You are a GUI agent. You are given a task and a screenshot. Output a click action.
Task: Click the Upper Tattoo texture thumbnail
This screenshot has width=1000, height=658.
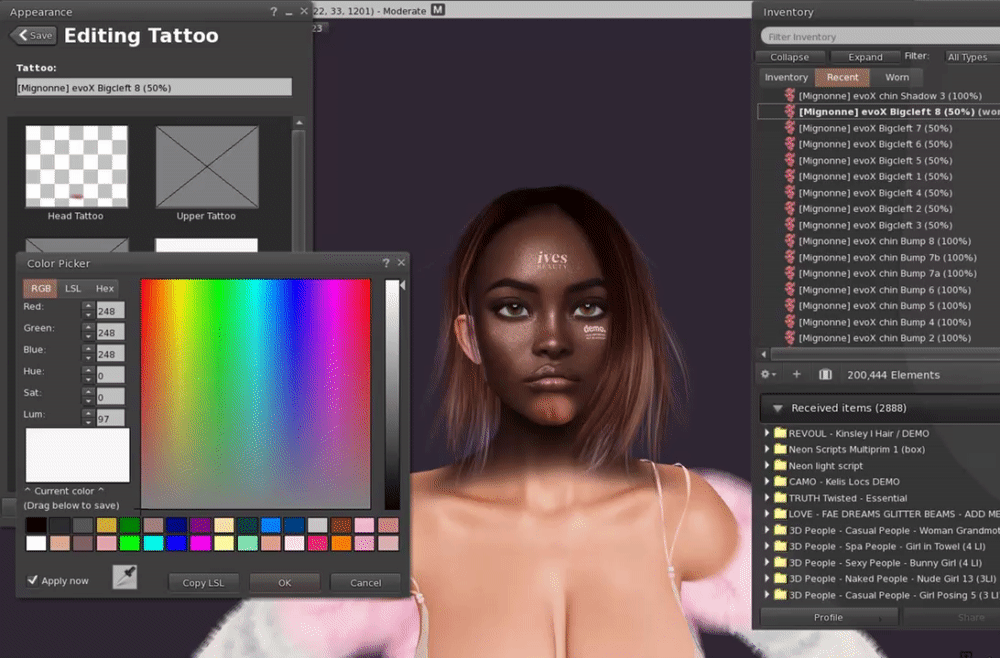(x=207, y=166)
